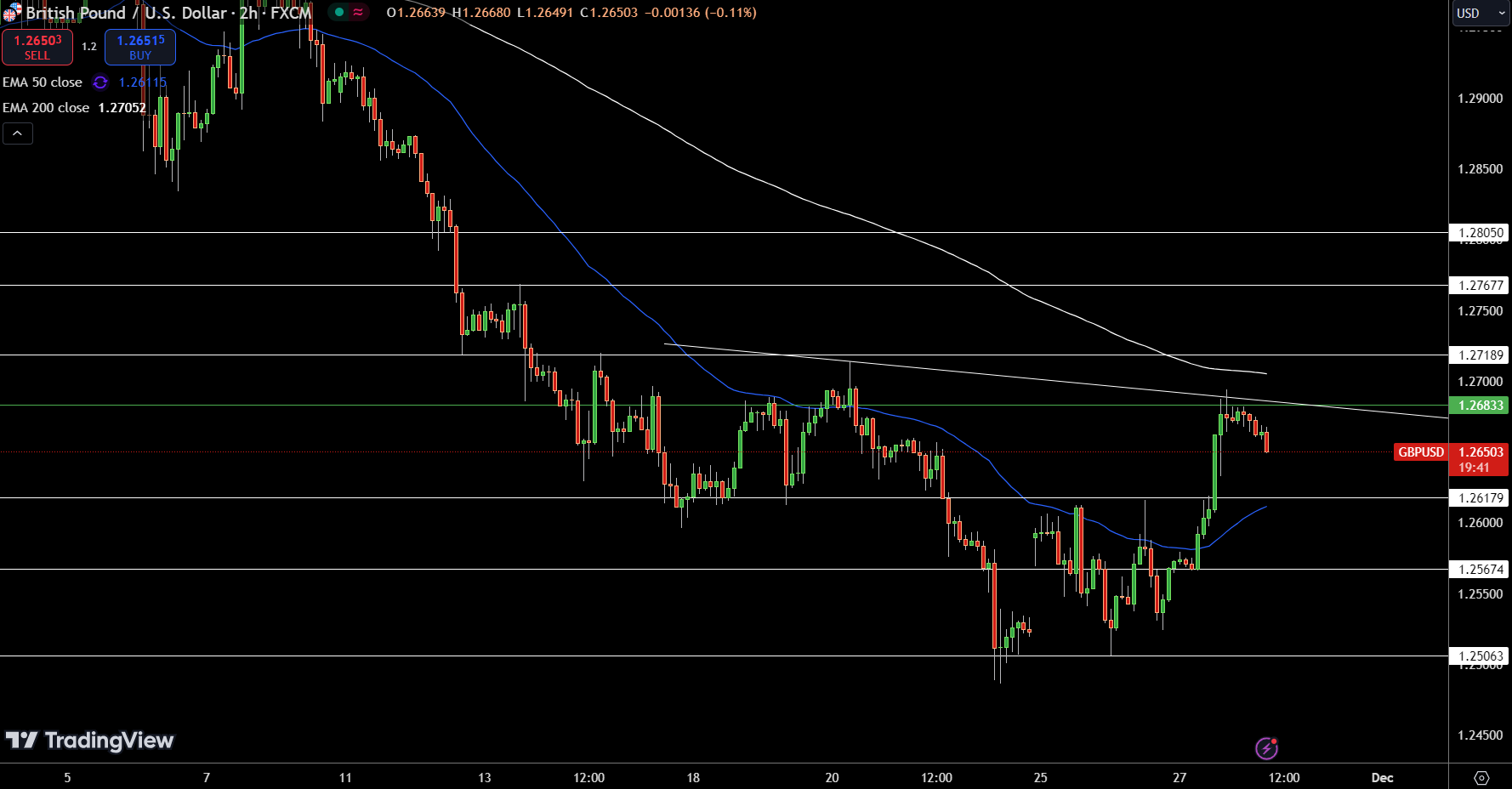The width and height of the screenshot is (1512, 789).
Task: Click the Dec label on time axis
Action: (1383, 778)
